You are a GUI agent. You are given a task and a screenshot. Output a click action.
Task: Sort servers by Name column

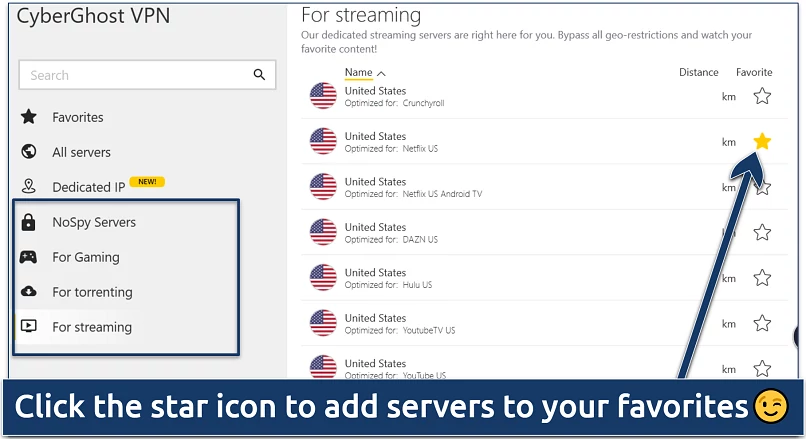click(x=358, y=72)
